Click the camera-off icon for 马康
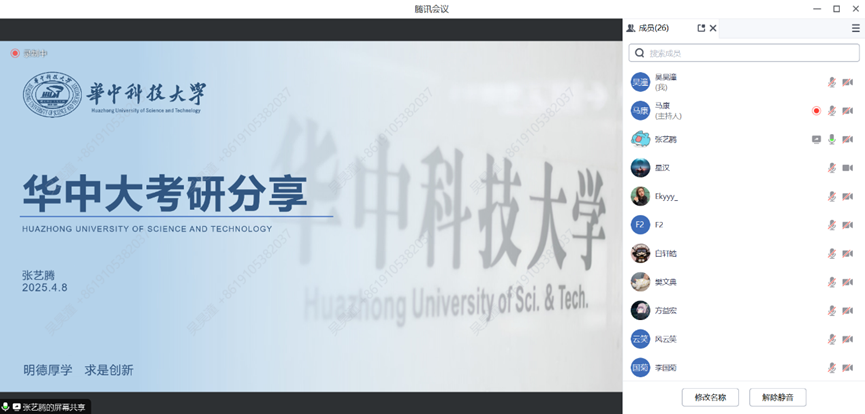865x414 pixels. tap(847, 111)
